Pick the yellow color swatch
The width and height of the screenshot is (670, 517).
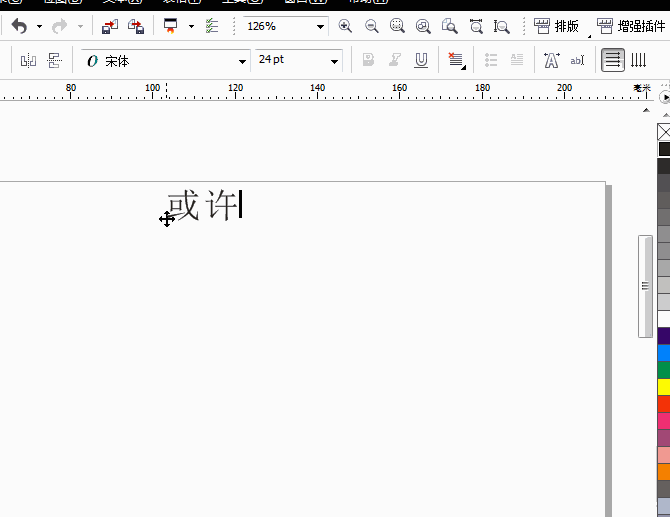(664, 387)
